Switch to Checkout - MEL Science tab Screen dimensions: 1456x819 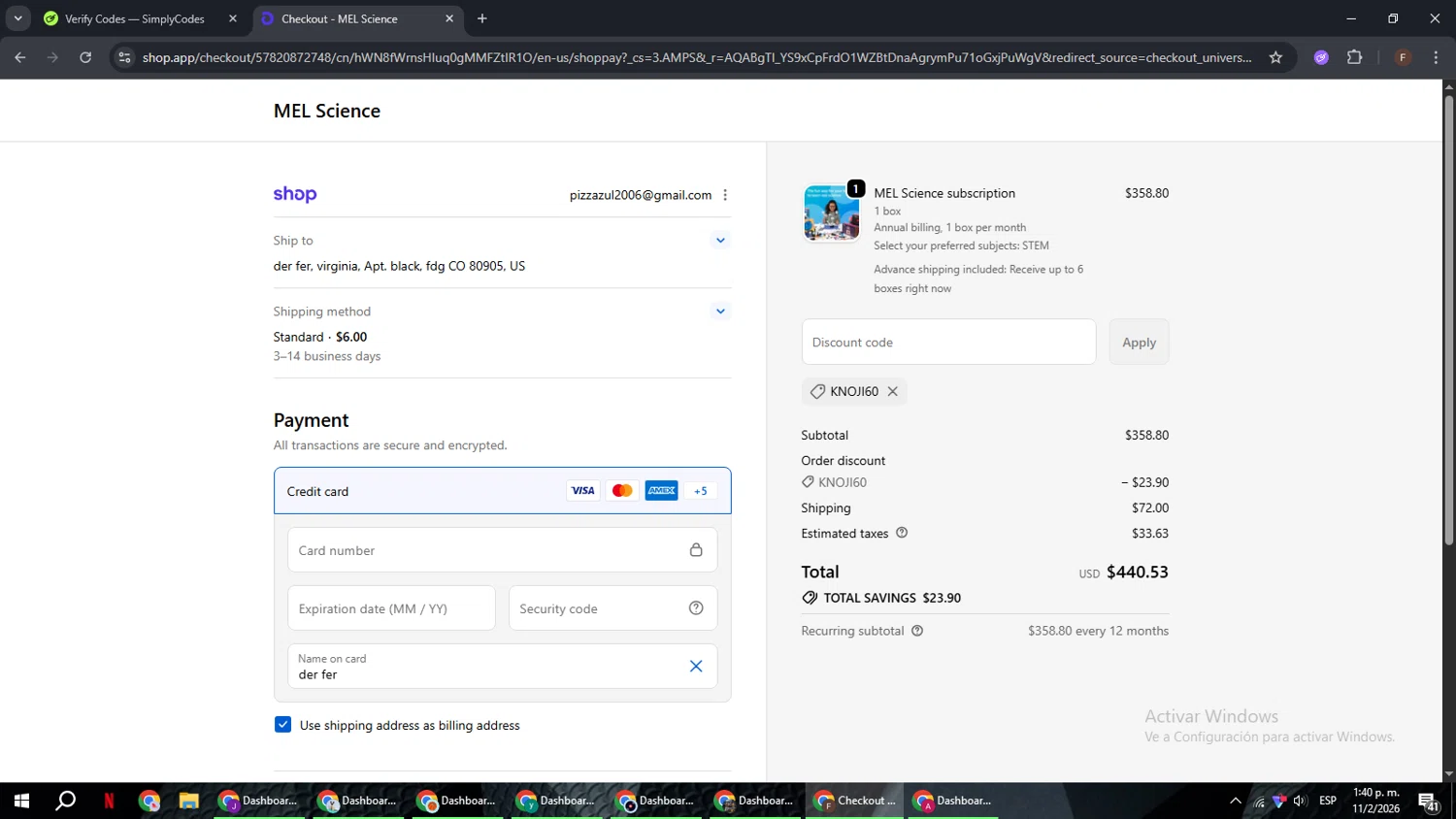click(355, 19)
